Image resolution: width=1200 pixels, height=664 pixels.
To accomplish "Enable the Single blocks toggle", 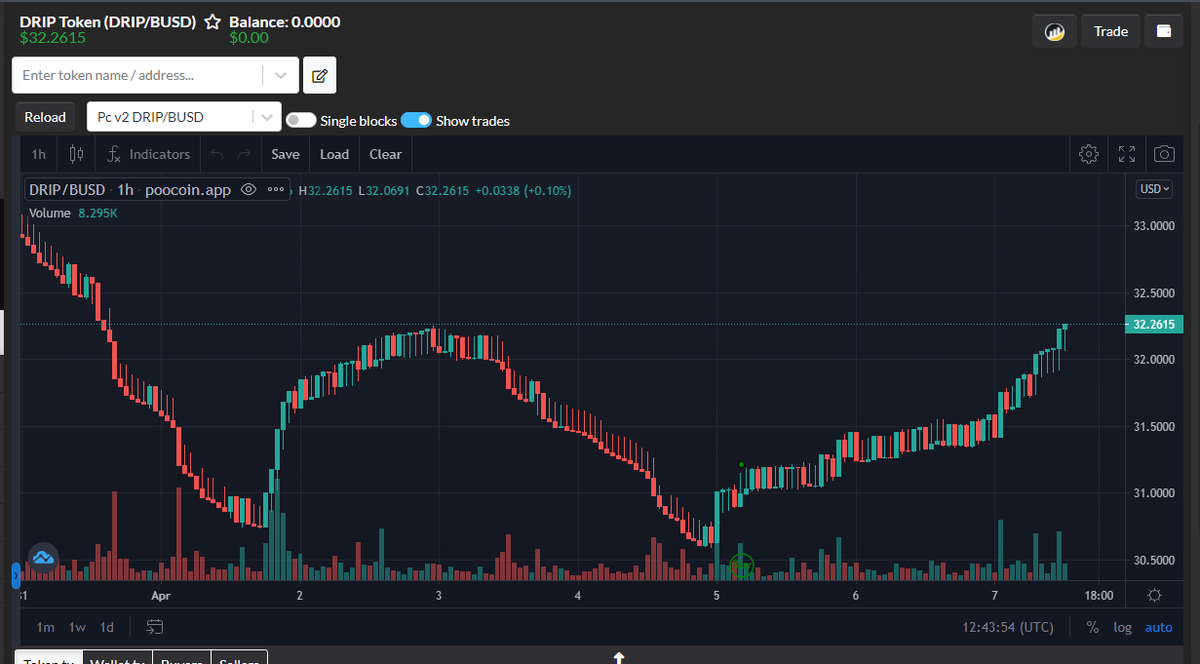I will click(x=300, y=120).
